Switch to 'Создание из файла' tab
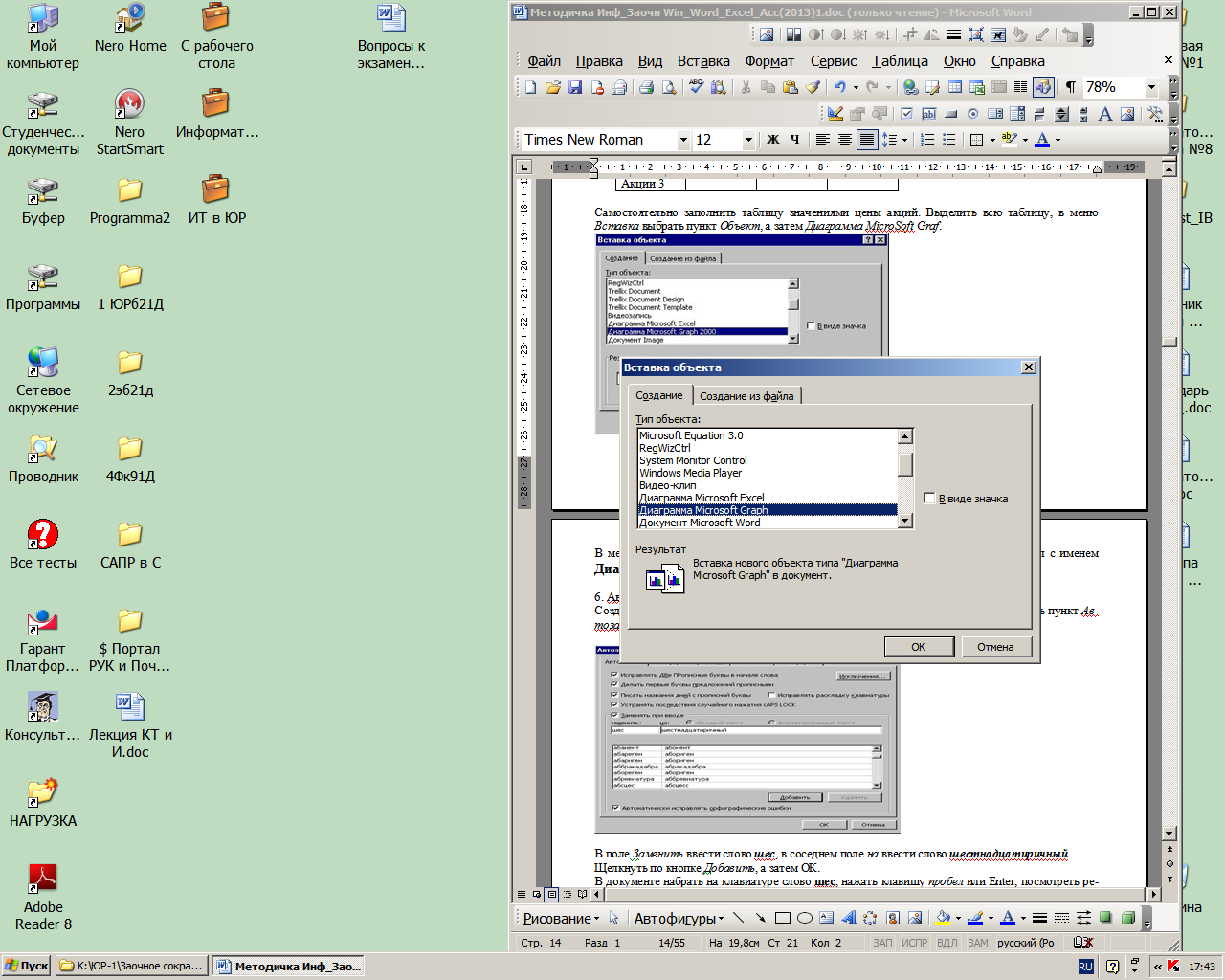Screen dimensions: 1225x980 pos(746,396)
